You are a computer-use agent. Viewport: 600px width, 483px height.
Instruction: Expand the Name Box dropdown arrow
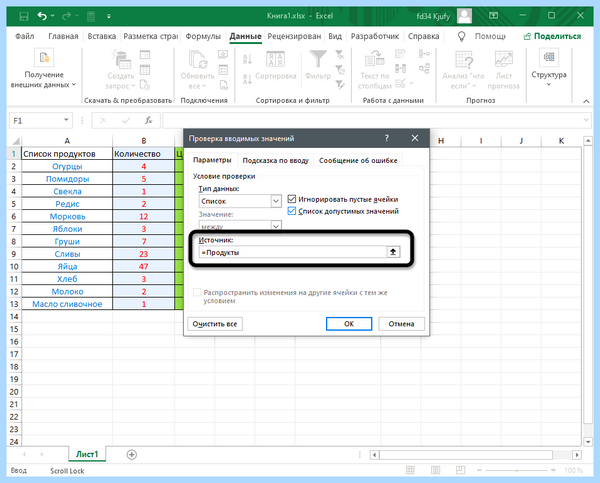66,120
